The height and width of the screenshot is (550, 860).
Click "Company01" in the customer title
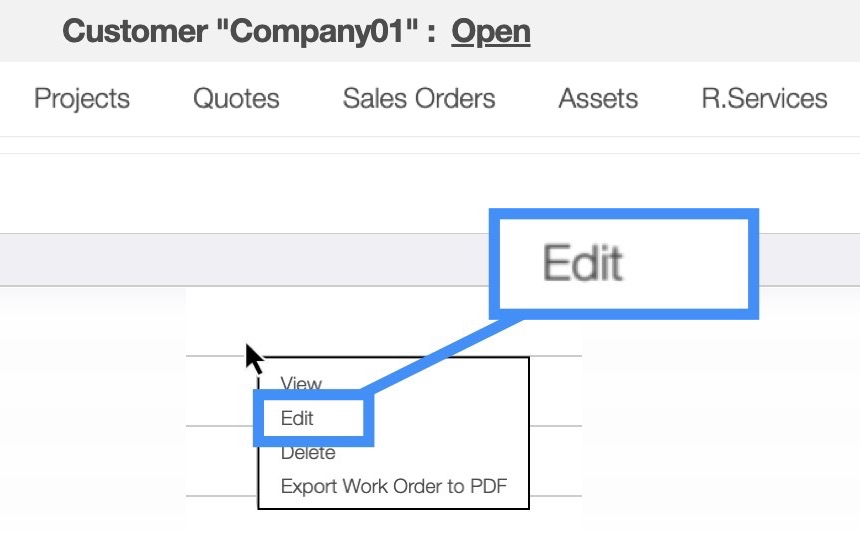coord(321,31)
